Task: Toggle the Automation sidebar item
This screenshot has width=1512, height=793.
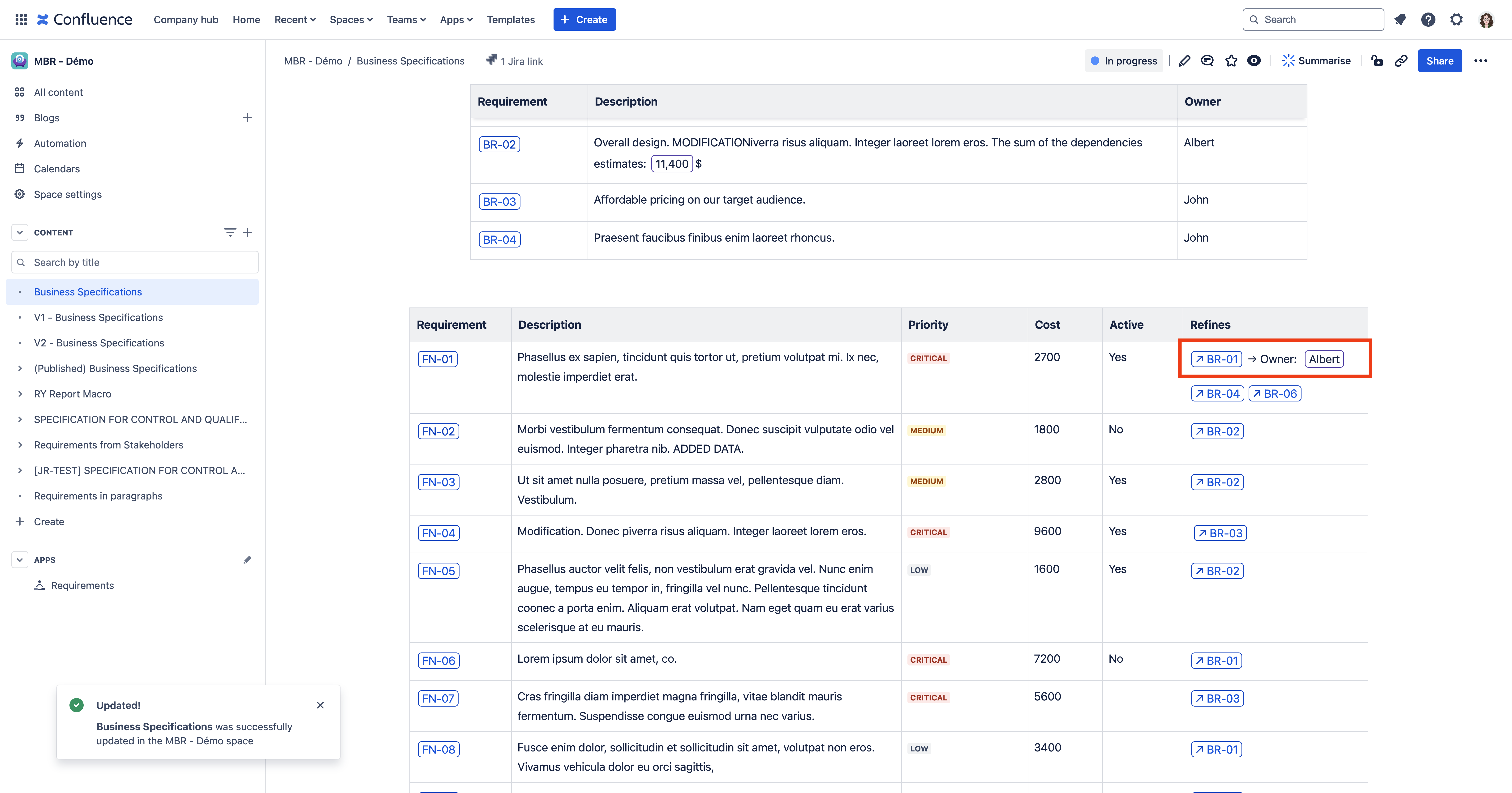Action: [x=60, y=143]
